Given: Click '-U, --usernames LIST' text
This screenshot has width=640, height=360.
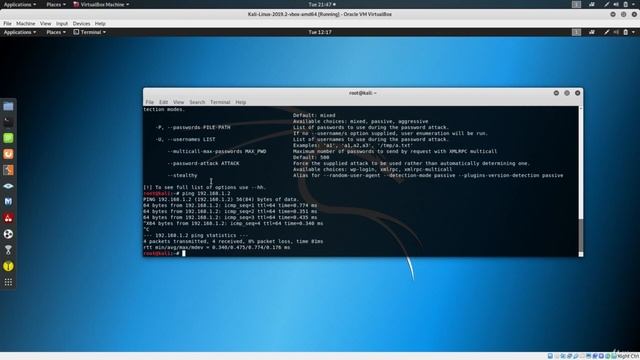Looking at the screenshot, I should (x=186, y=139).
